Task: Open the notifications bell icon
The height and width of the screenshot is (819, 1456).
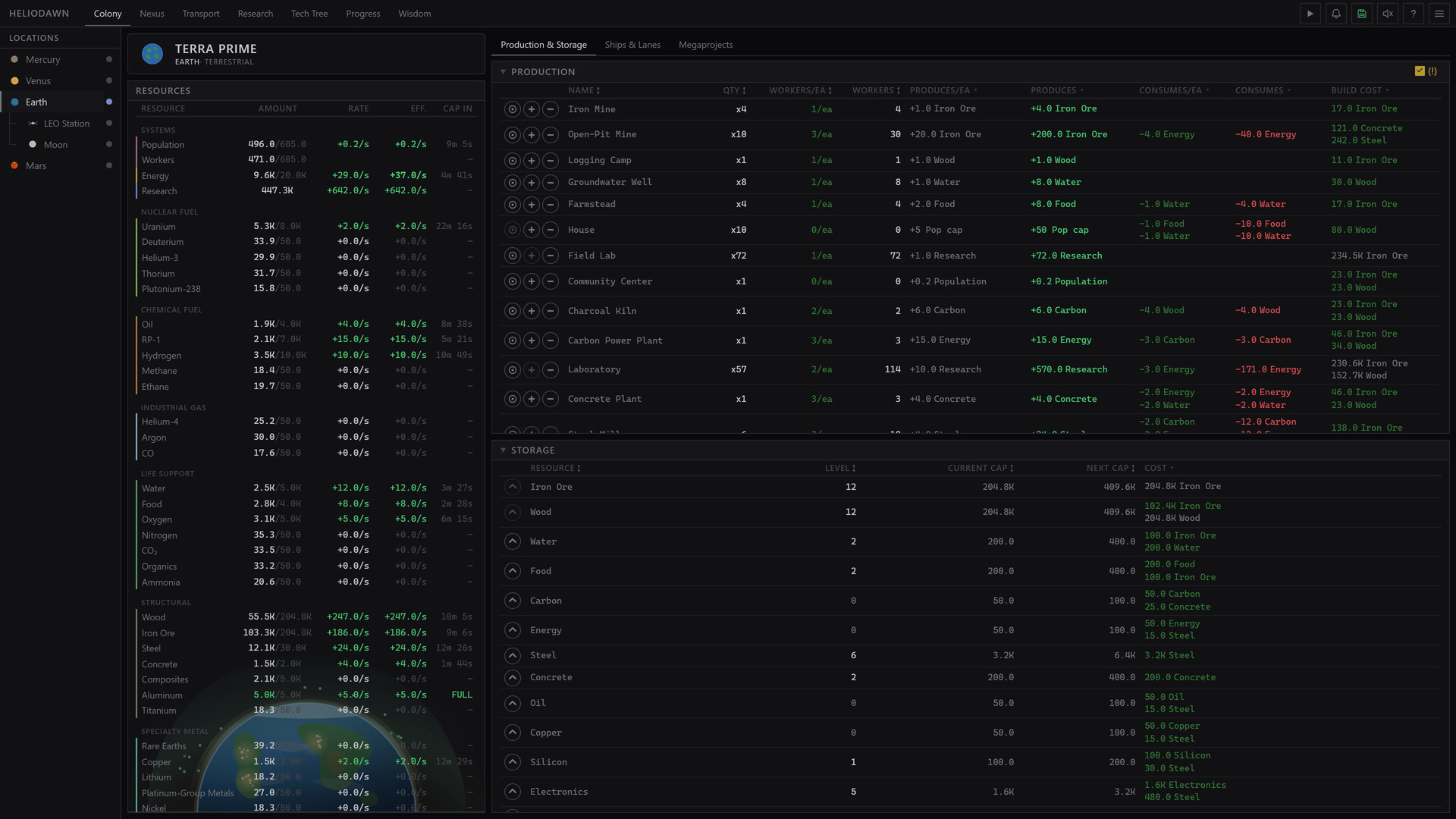Action: click(1335, 14)
